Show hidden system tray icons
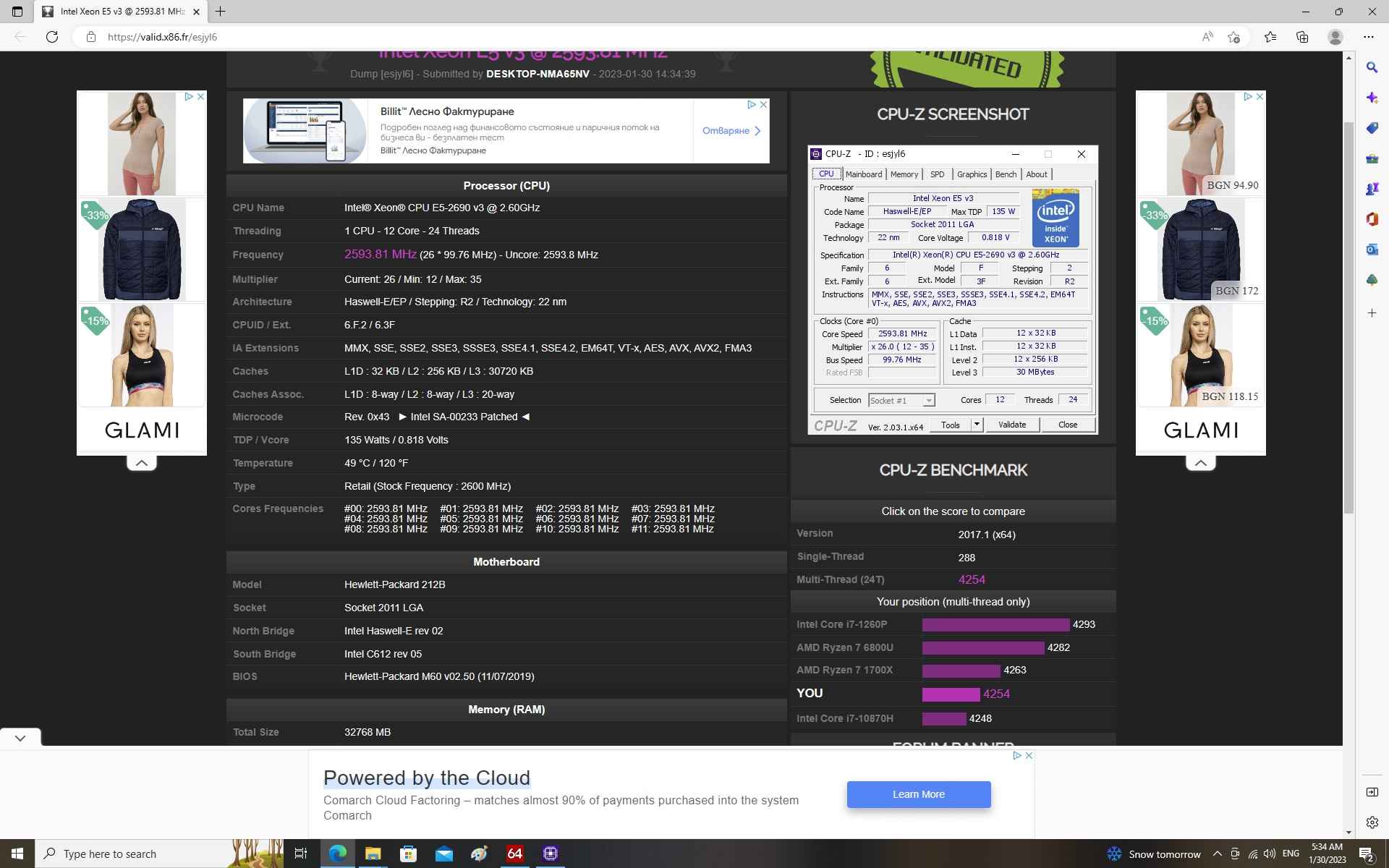 tap(1217, 854)
